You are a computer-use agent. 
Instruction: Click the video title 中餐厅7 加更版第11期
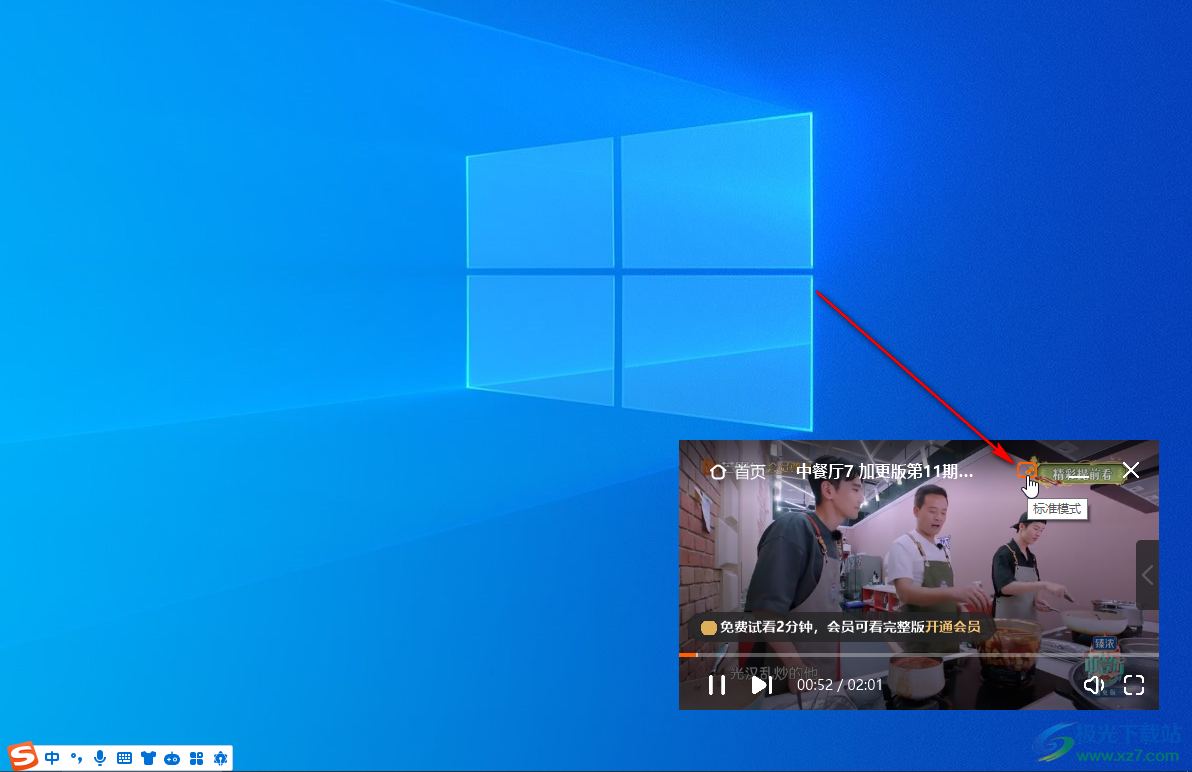(x=884, y=471)
